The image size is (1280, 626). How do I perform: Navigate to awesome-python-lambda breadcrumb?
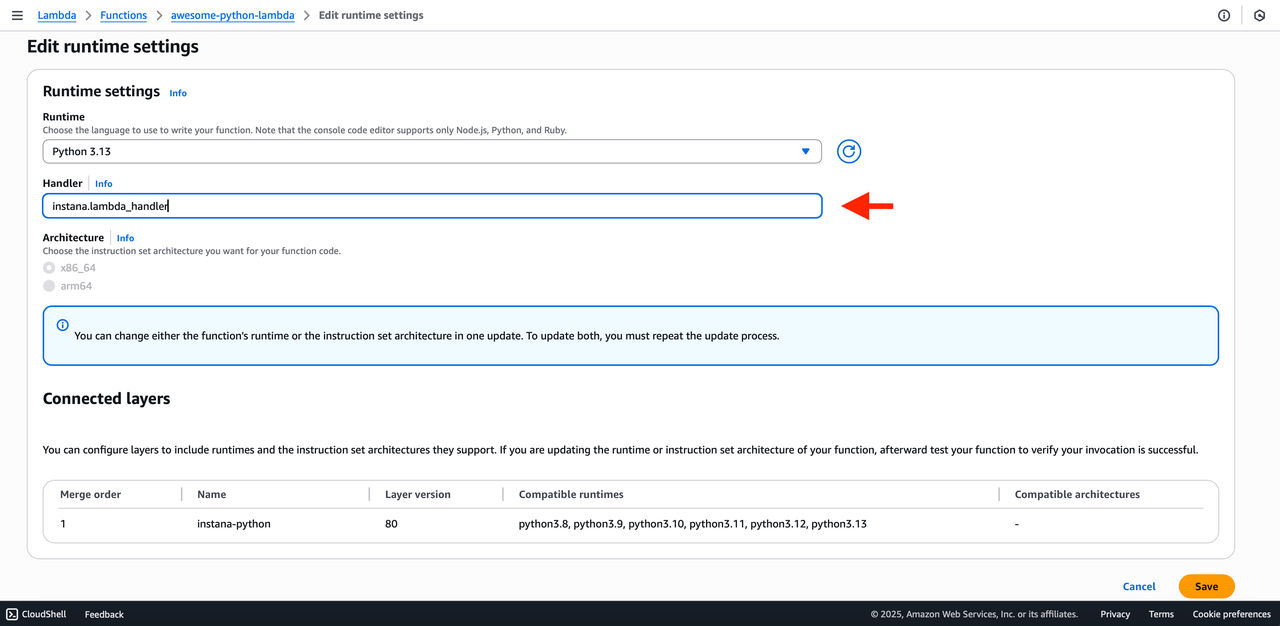coord(232,15)
